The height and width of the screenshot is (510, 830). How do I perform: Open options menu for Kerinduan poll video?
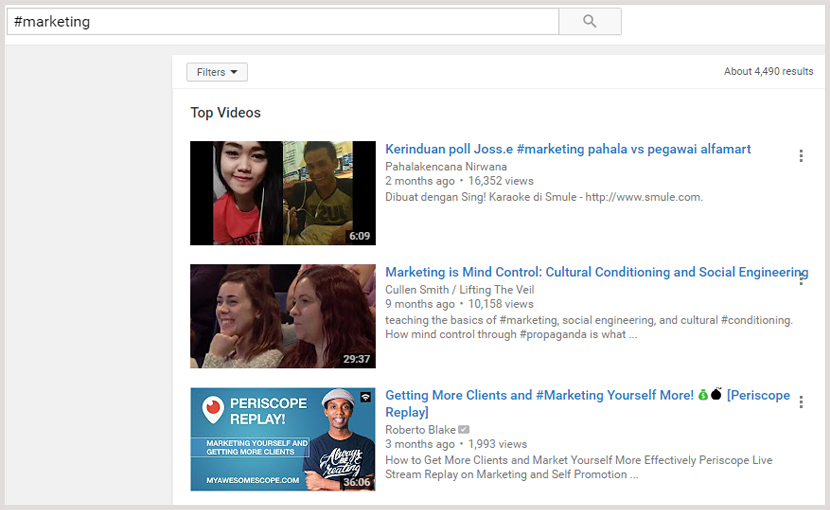coord(800,156)
